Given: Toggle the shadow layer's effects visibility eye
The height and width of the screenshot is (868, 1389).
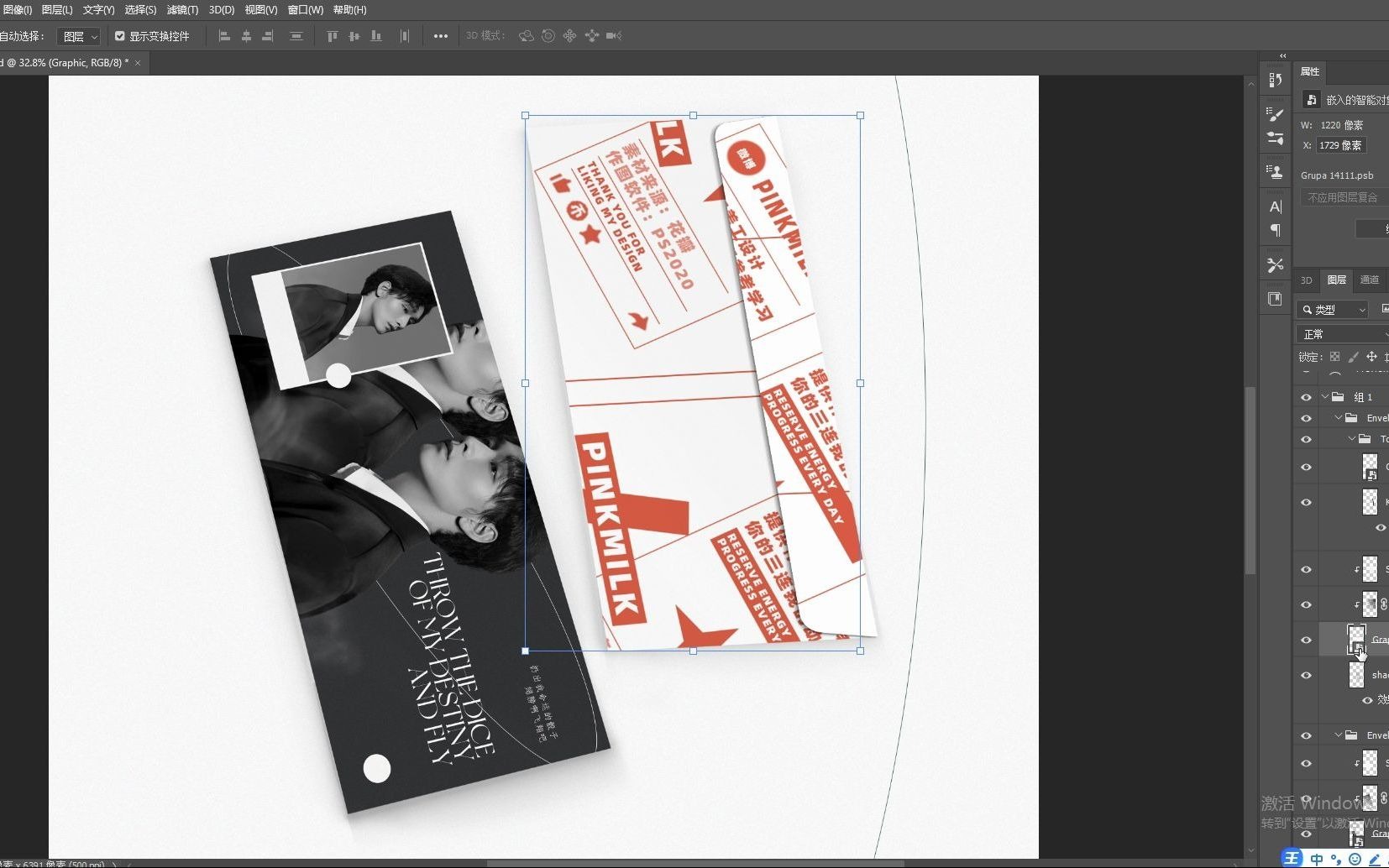Looking at the screenshot, I should pyautogui.click(x=1367, y=700).
